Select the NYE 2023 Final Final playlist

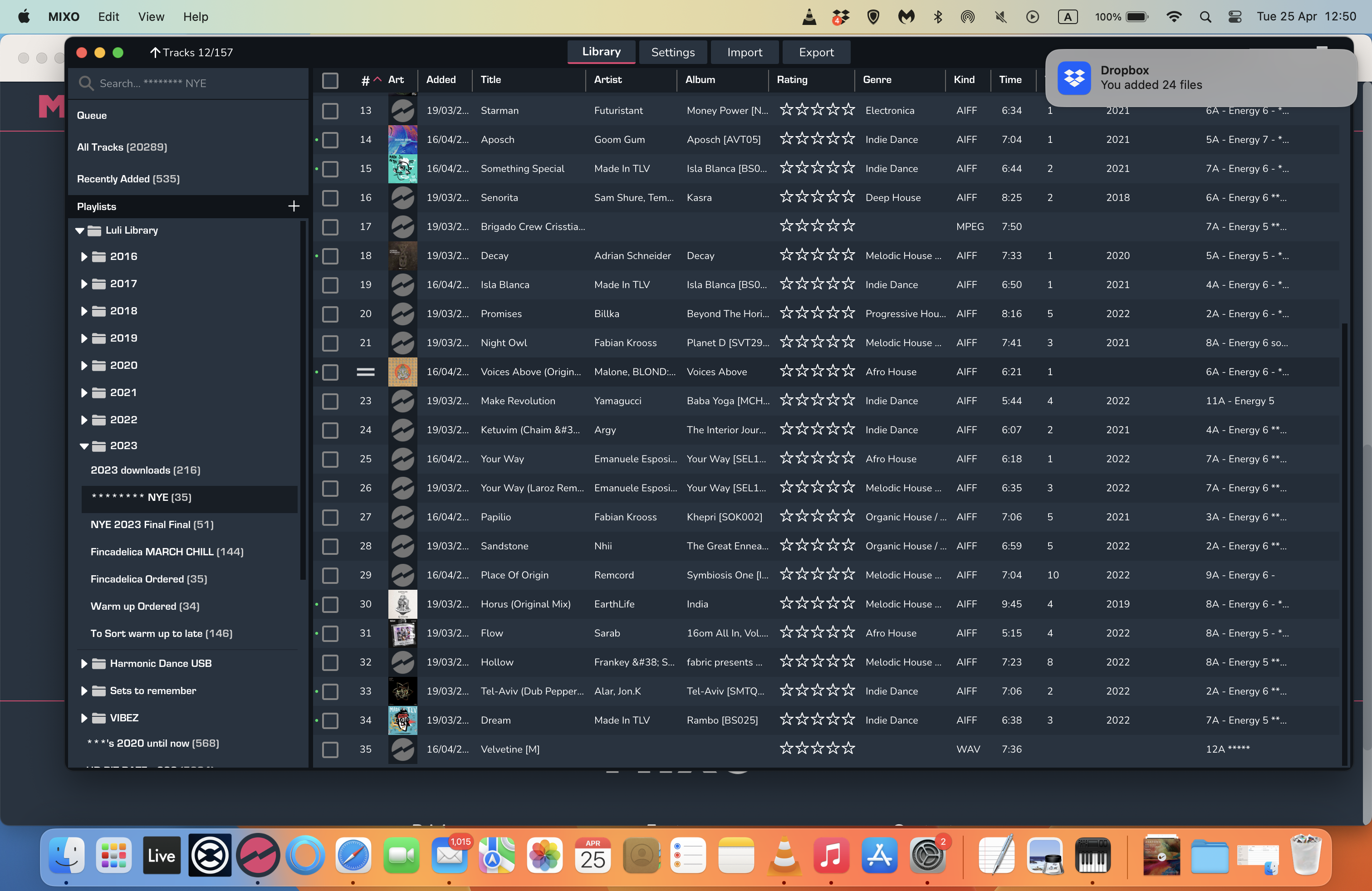tap(152, 524)
